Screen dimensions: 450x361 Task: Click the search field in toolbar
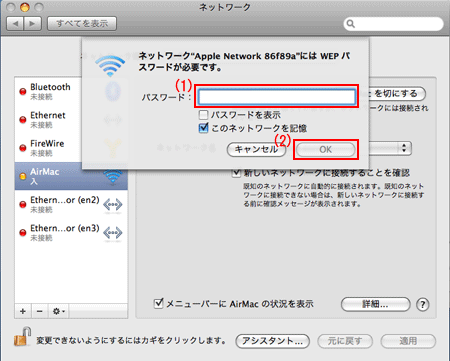[x=393, y=24]
